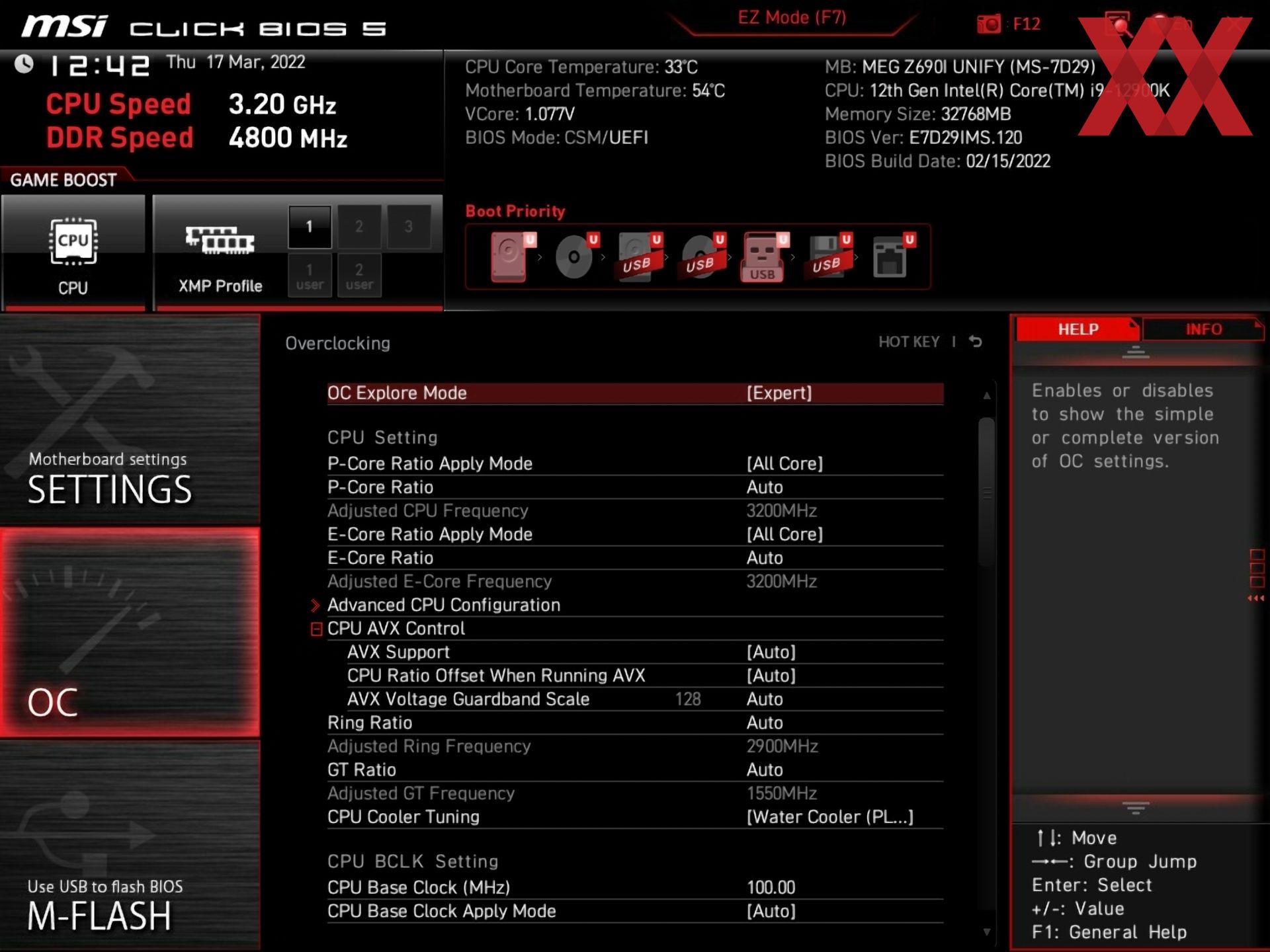Click CPU Base Clock (MHz) 100.00 field

pyautogui.click(x=635, y=887)
